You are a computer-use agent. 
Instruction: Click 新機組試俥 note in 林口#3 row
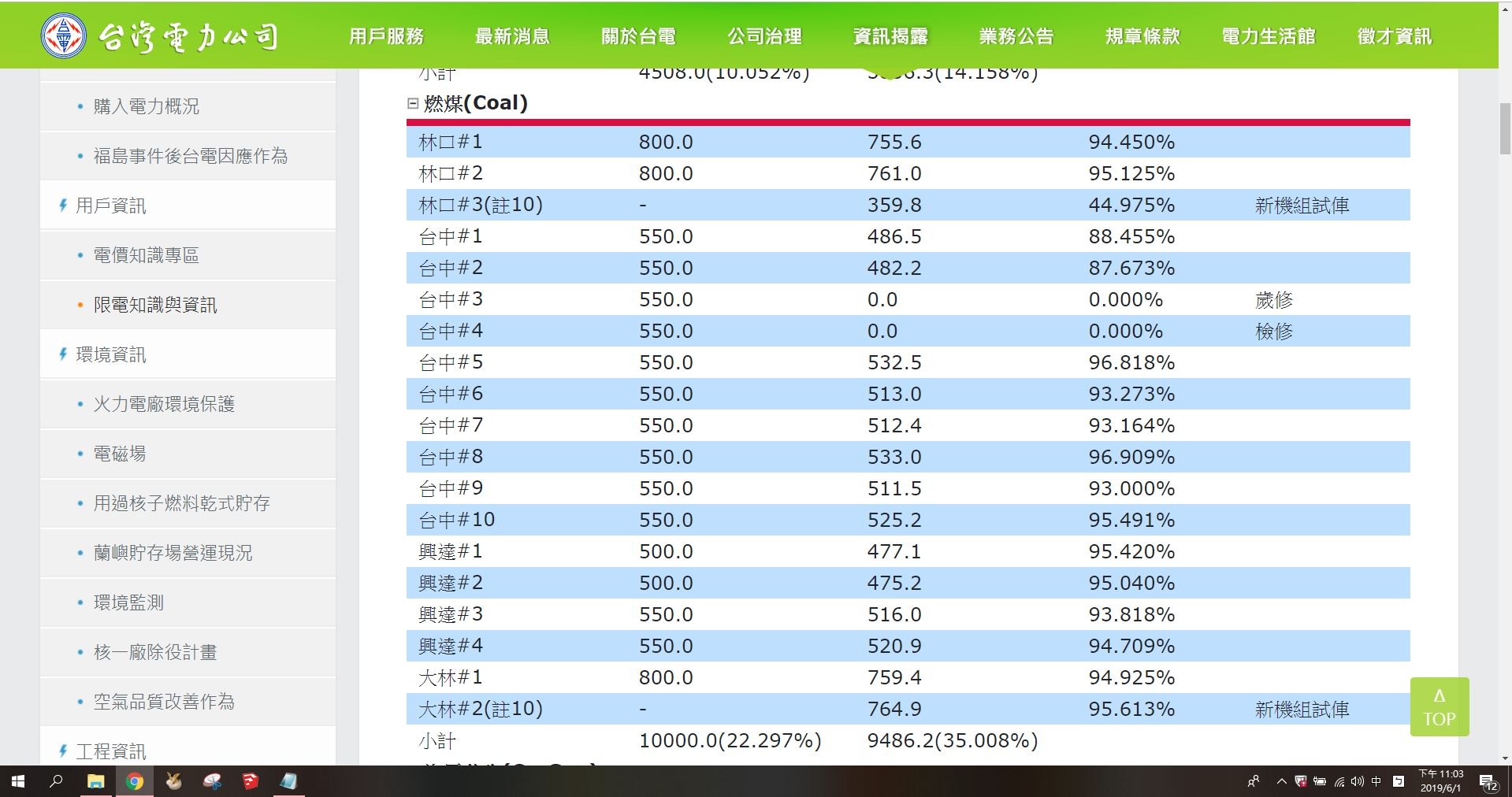(x=1302, y=206)
